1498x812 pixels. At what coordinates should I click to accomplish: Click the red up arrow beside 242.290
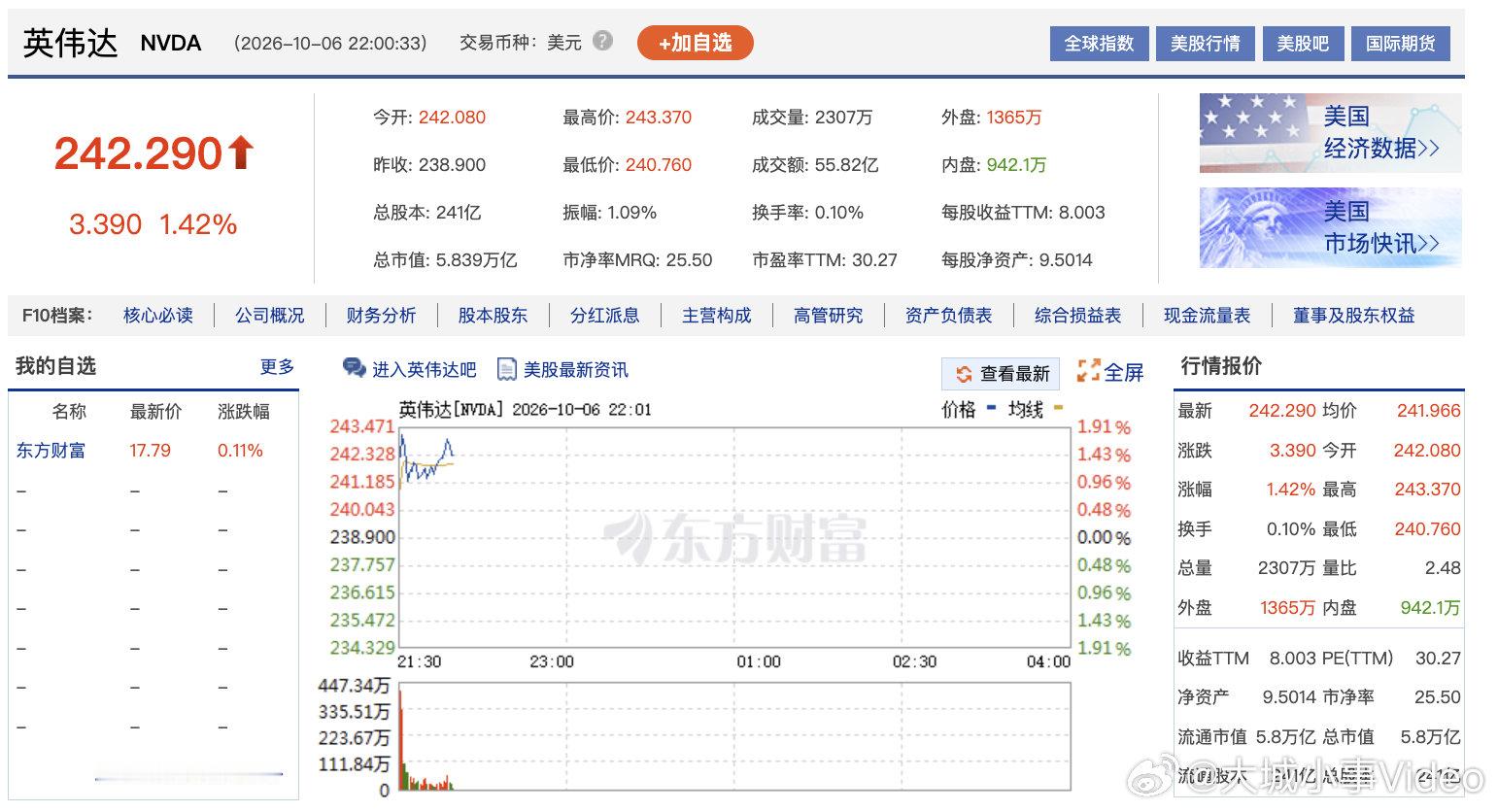tap(241, 152)
